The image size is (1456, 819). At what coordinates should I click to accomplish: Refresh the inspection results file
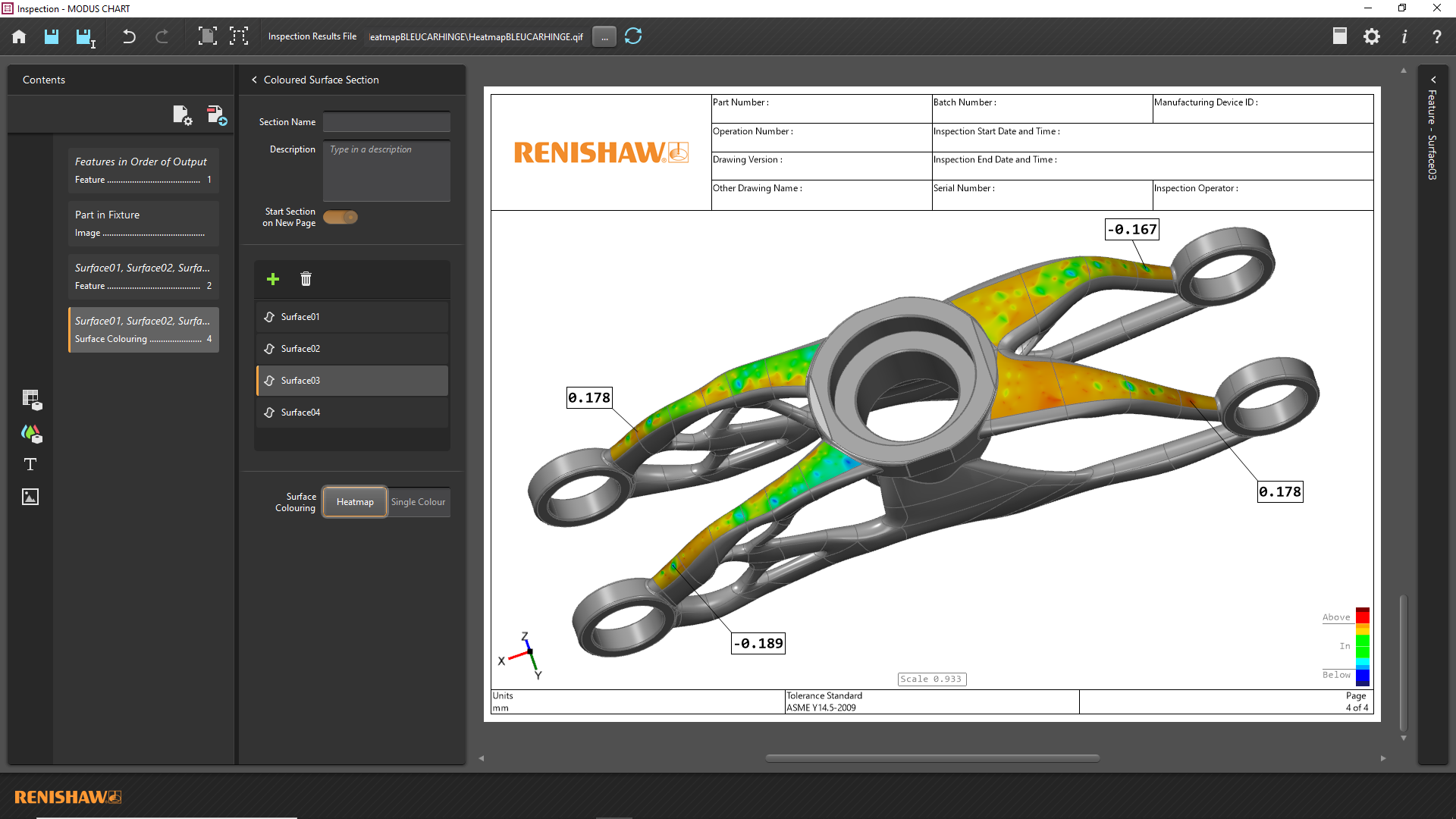coord(633,36)
